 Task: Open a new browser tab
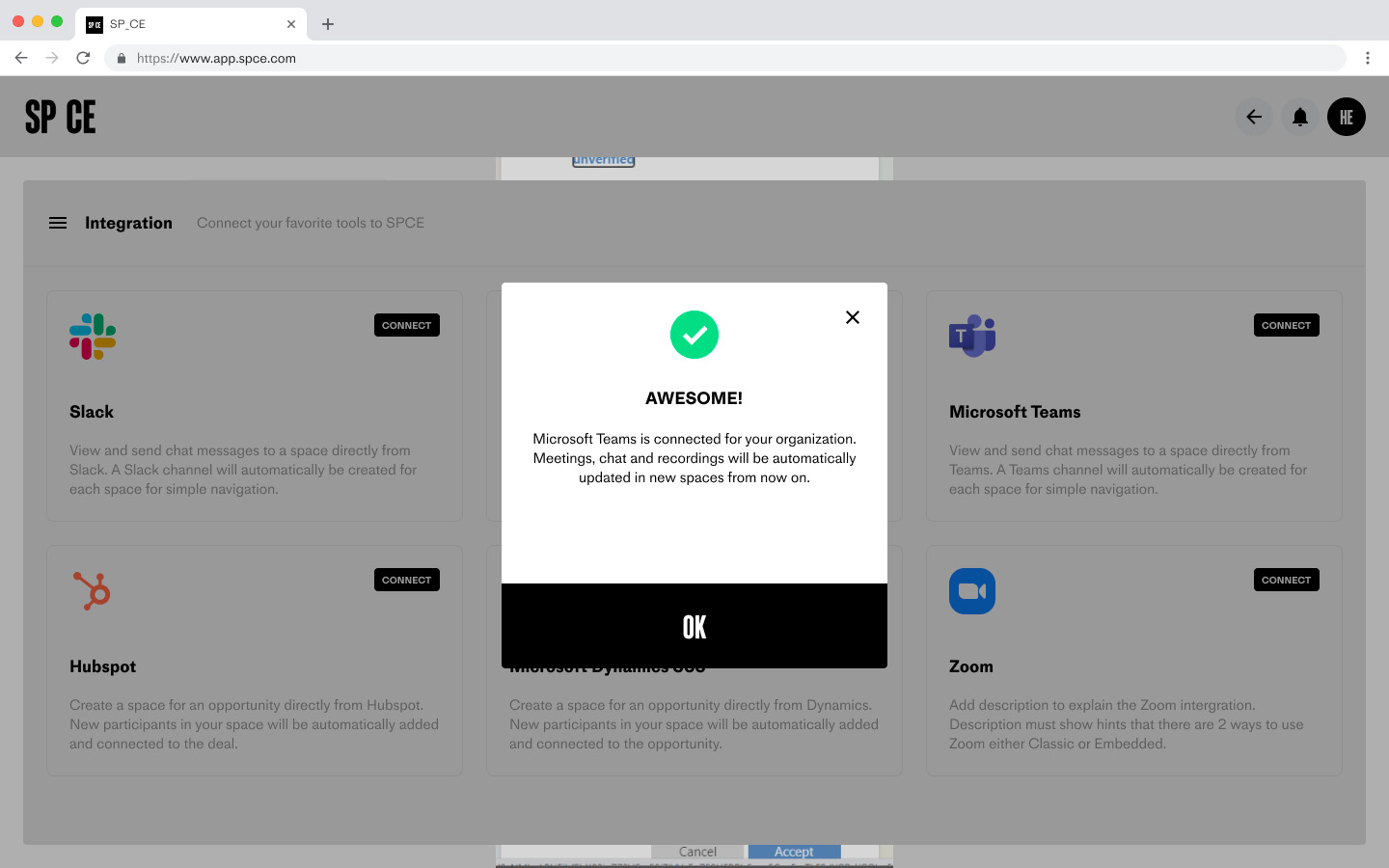click(x=328, y=24)
